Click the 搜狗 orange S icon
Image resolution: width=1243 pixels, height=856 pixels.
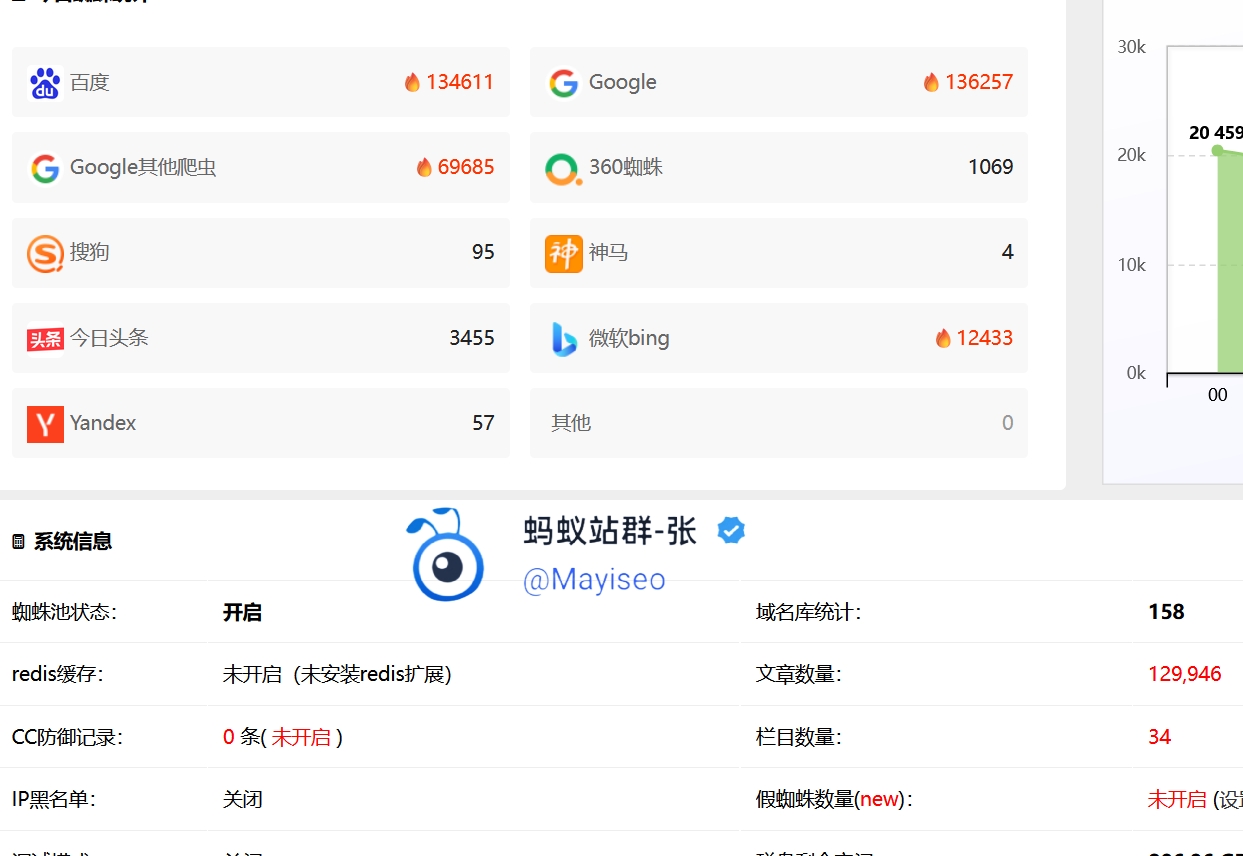[45, 253]
